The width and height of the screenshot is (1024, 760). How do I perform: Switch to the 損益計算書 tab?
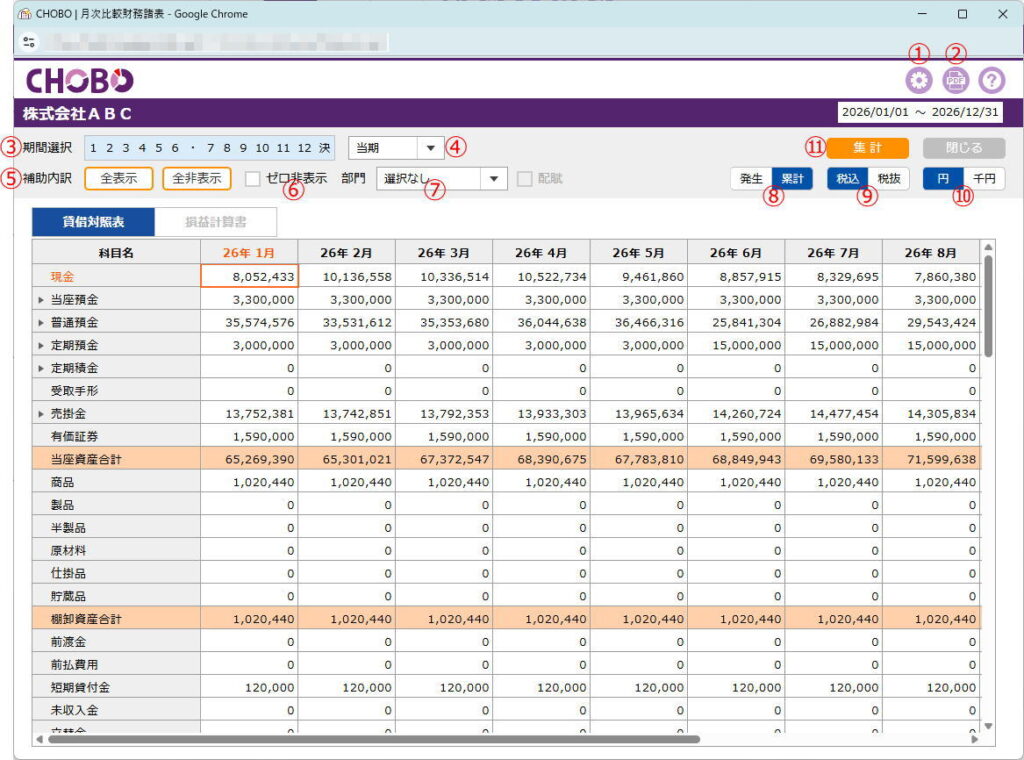tap(215, 222)
